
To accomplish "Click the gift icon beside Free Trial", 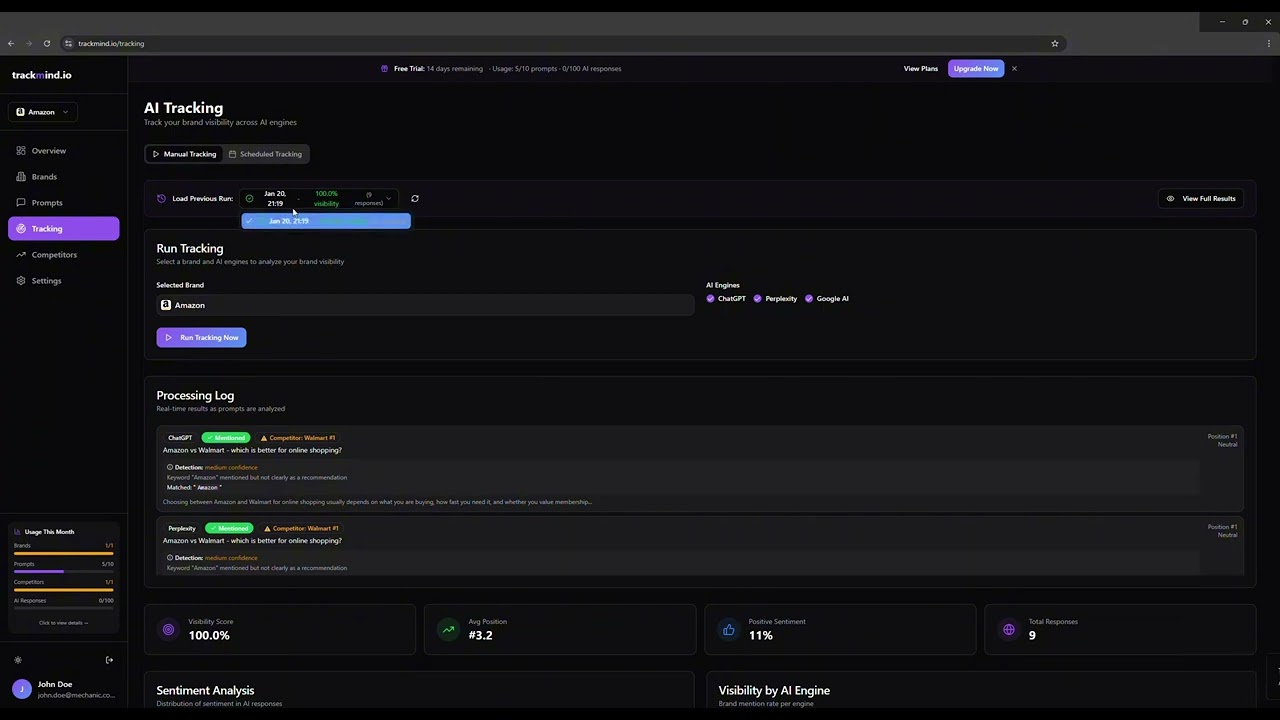I will [x=385, y=69].
